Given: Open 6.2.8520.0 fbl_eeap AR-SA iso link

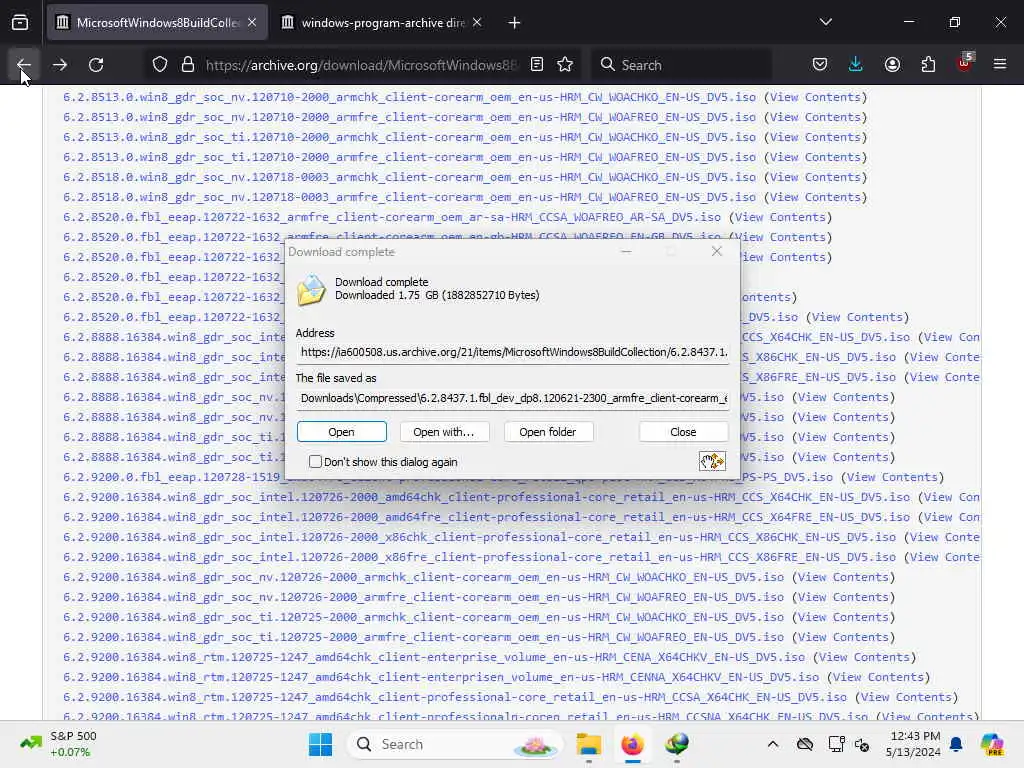Looking at the screenshot, I should (392, 217).
